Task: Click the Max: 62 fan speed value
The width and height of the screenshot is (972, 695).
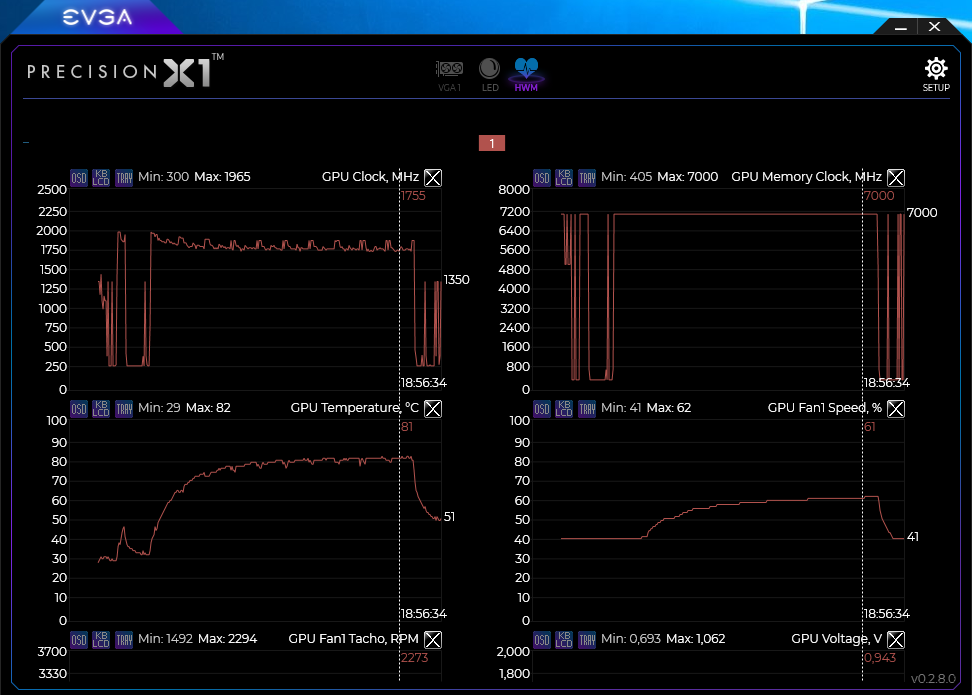Action: 669,407
